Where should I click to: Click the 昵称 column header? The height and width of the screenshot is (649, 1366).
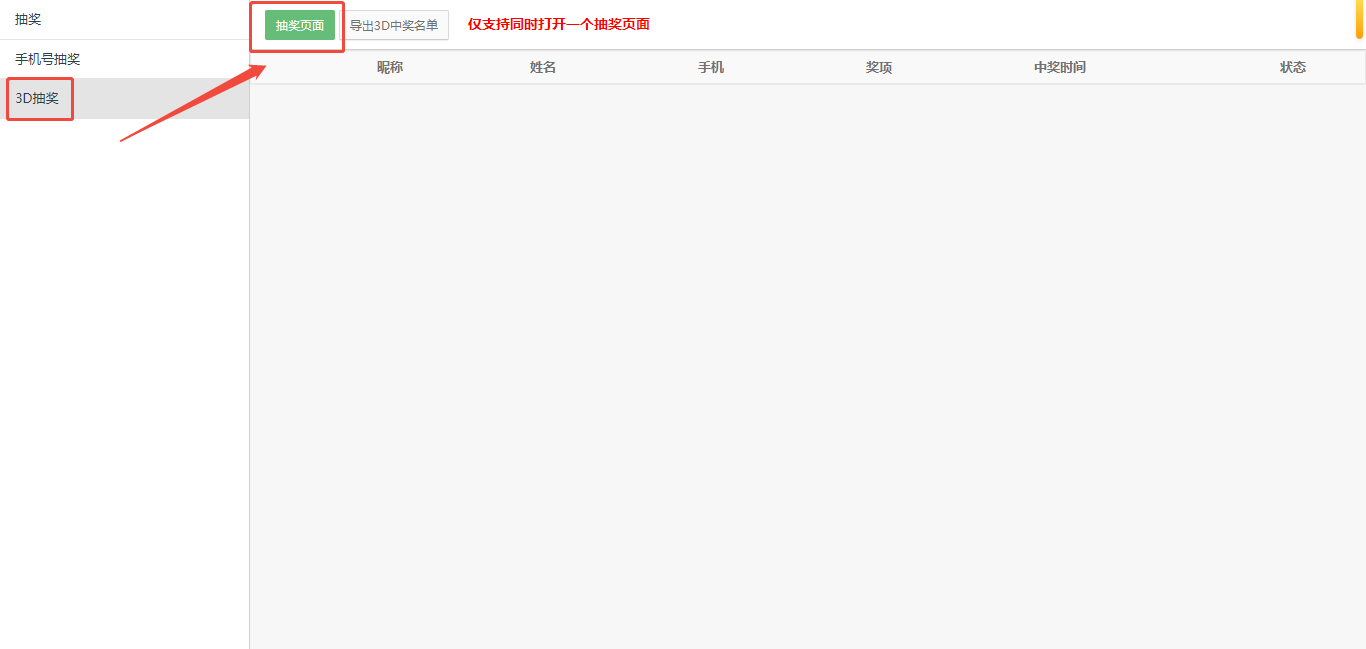click(390, 67)
